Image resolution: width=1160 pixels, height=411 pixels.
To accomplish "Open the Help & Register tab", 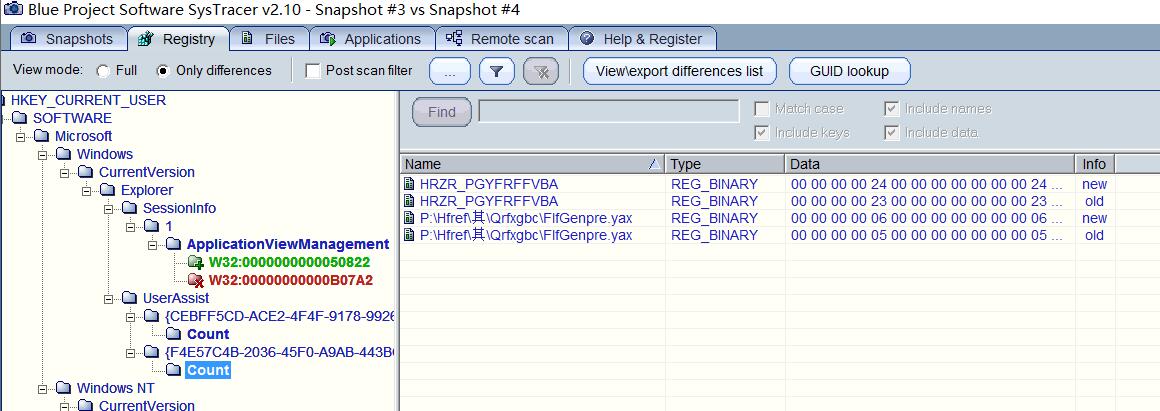I will pos(641,39).
